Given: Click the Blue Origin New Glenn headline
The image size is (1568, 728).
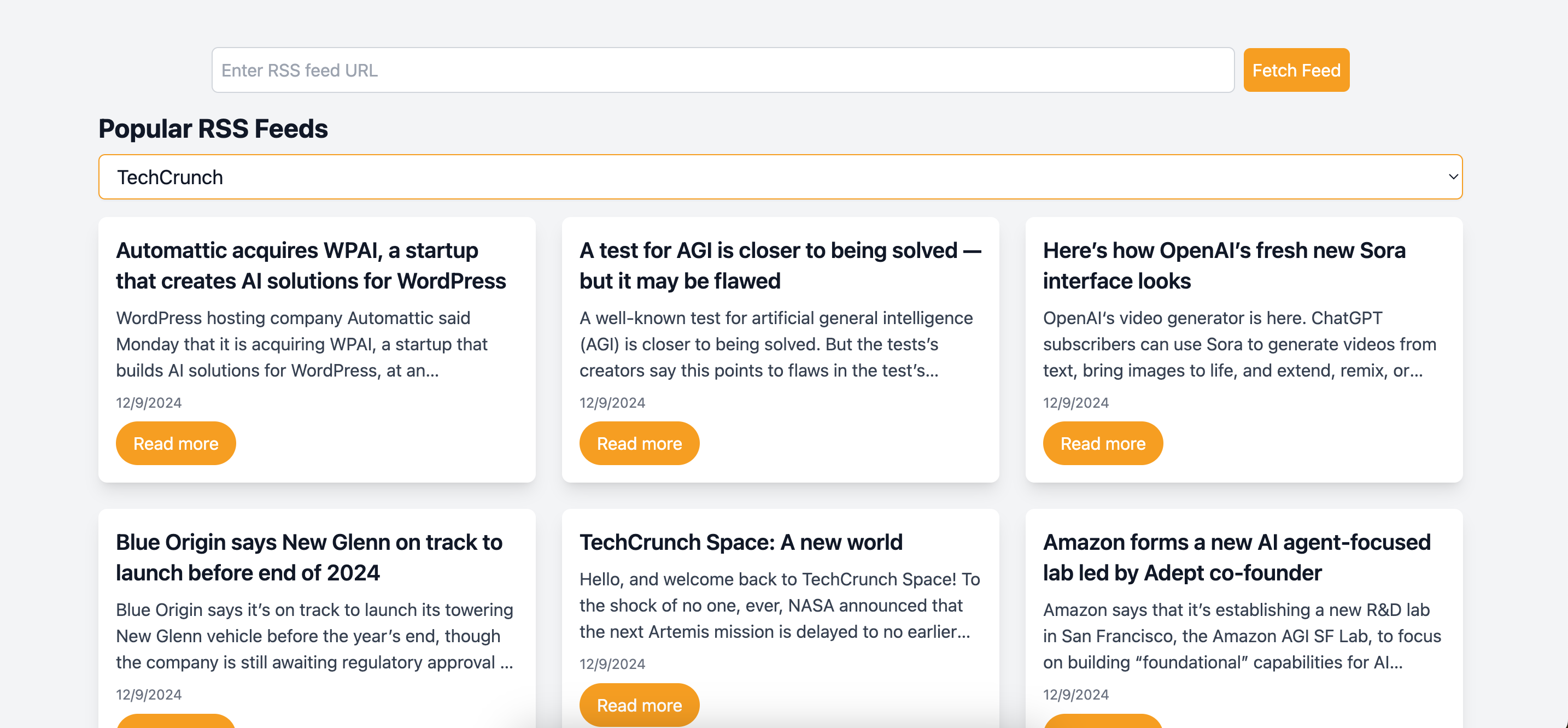Looking at the screenshot, I should 308,557.
